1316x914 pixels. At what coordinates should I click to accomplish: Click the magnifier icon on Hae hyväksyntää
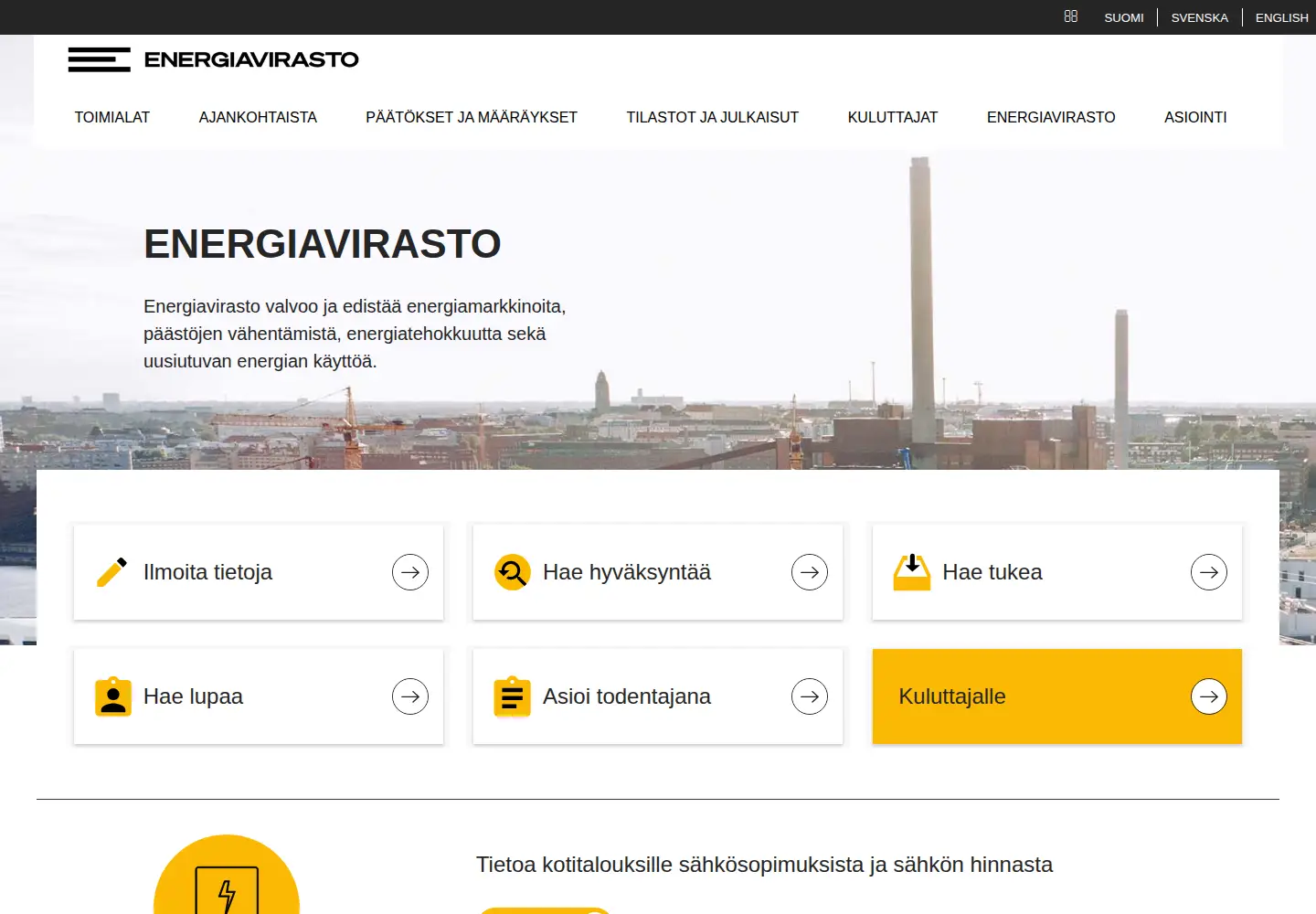click(512, 572)
